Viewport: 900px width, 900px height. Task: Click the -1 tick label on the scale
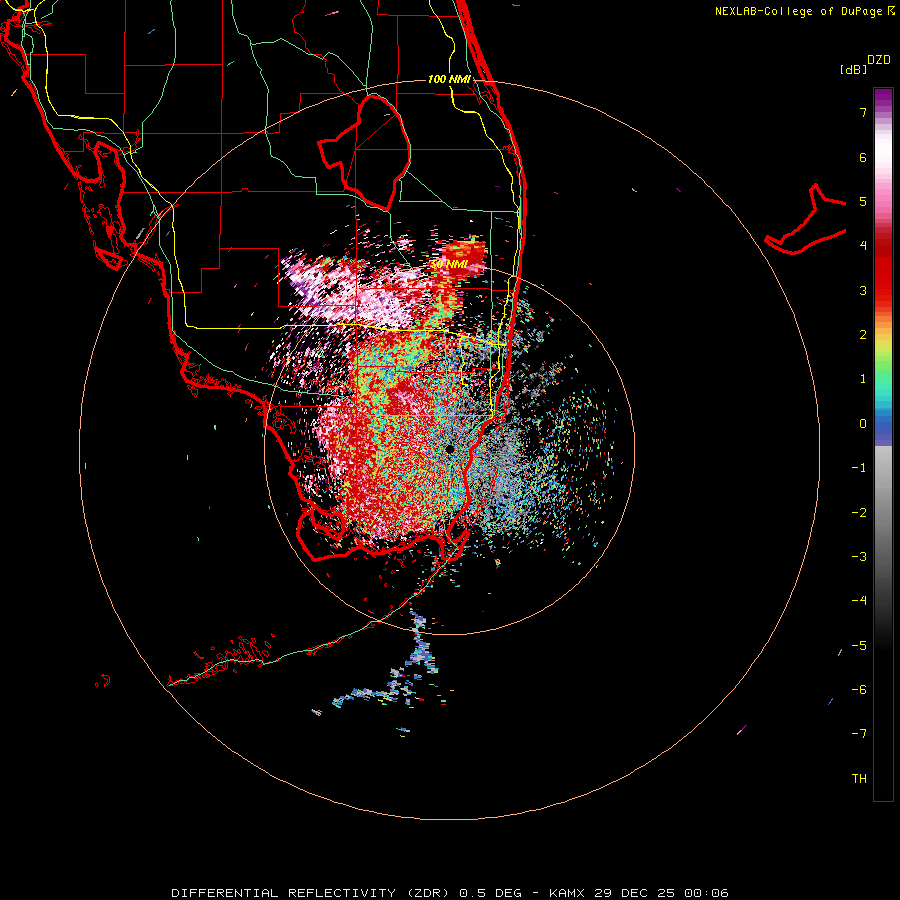[x=859, y=468]
